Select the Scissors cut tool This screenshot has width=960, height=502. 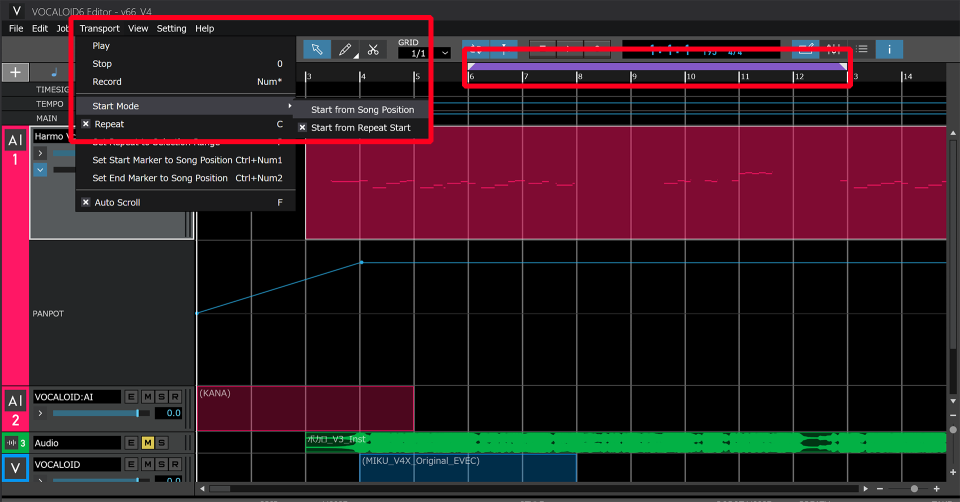click(373, 50)
